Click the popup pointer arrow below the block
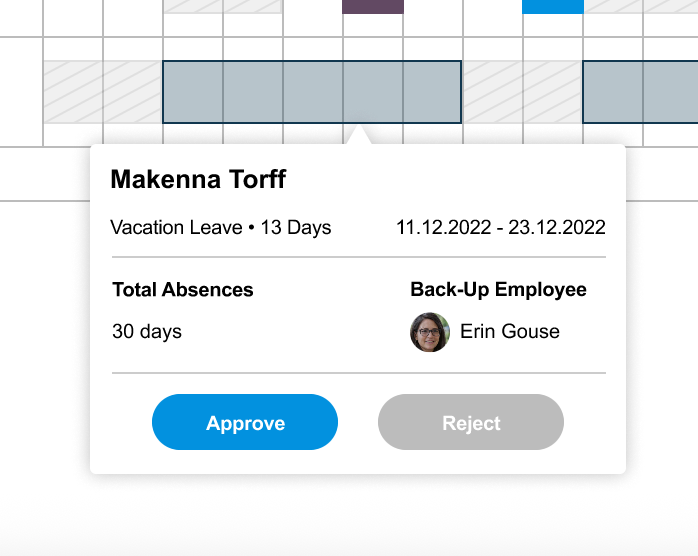The image size is (698, 556). (358, 135)
